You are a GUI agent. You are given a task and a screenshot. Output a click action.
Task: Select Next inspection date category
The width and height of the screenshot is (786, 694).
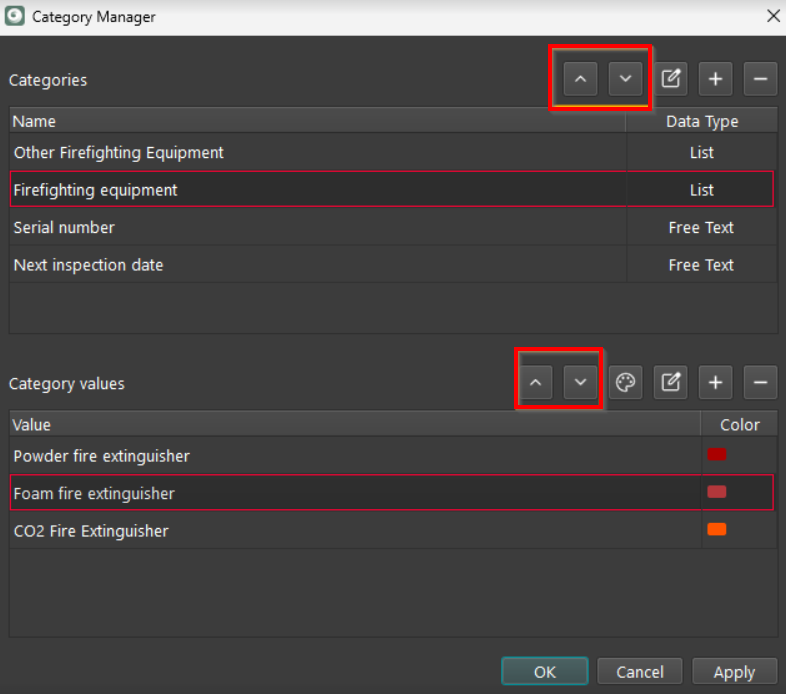coord(88,265)
